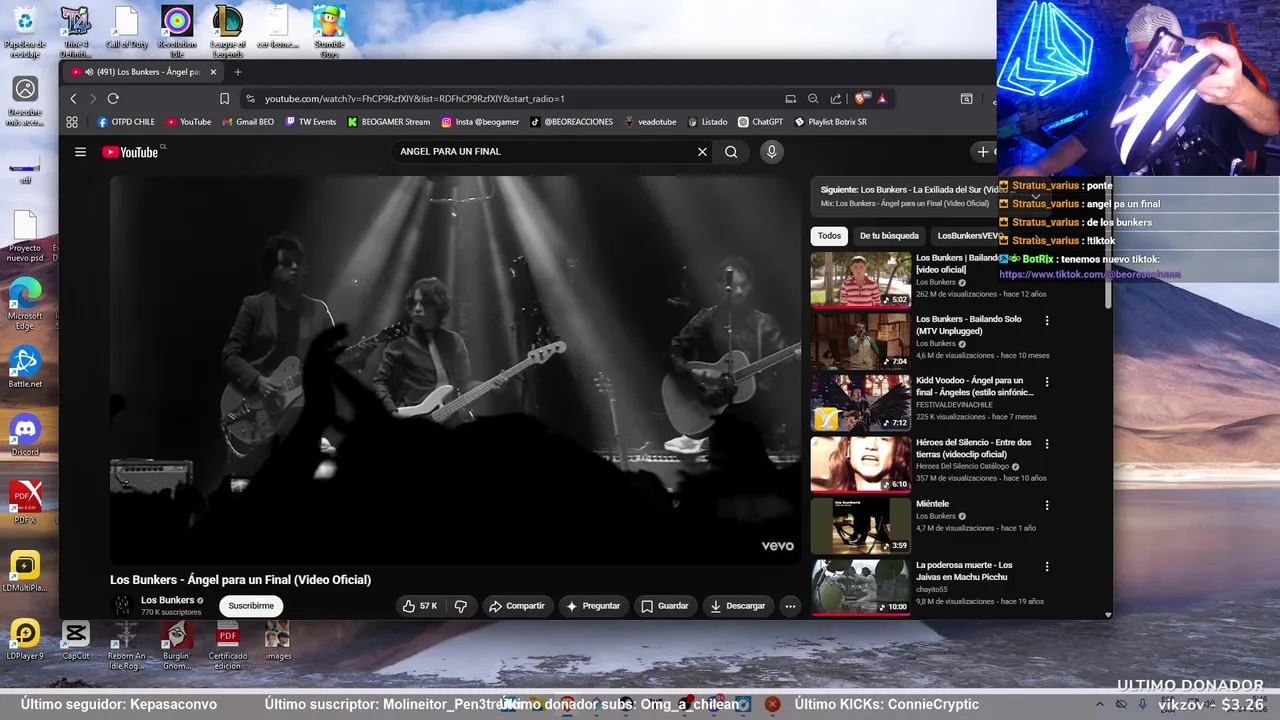Close the Los Bunkers browser tab
The image size is (1280, 720).
click(x=212, y=72)
